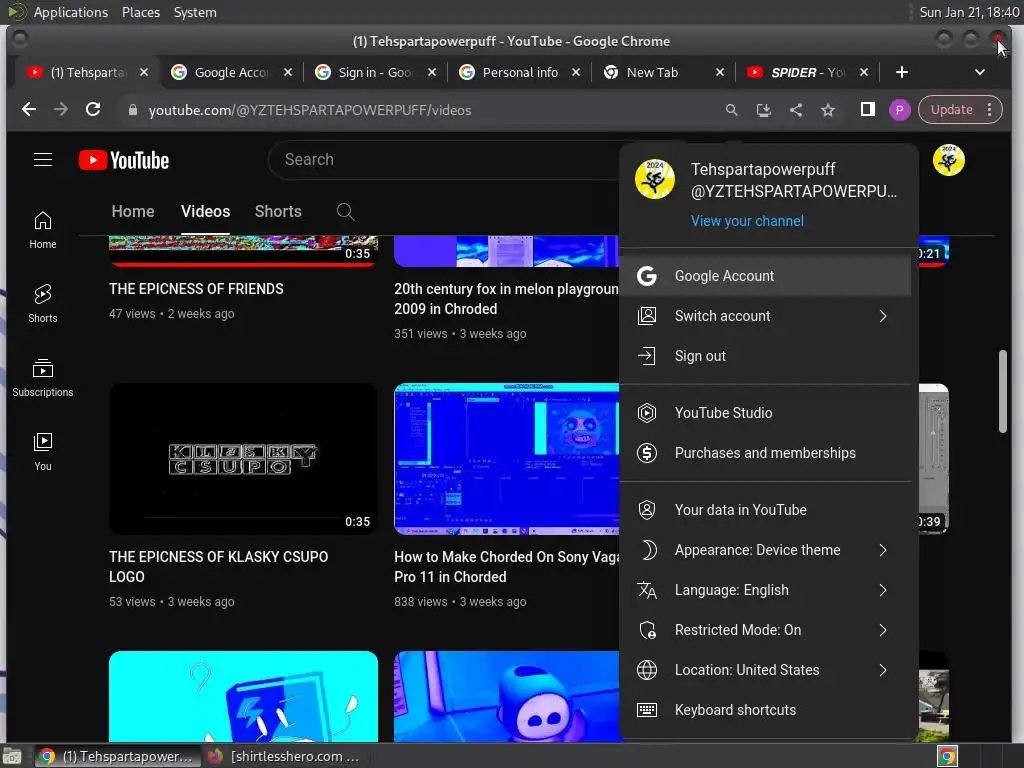Open Shorts in the left sidebar
The image size is (1024, 768).
(42, 304)
